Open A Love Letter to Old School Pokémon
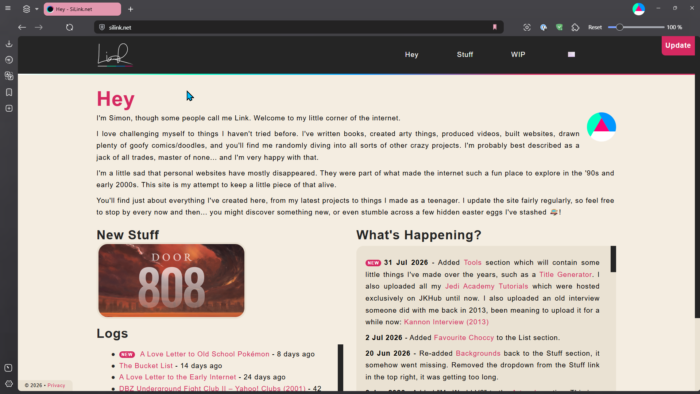Image resolution: width=700 pixels, height=394 pixels. [x=204, y=354]
